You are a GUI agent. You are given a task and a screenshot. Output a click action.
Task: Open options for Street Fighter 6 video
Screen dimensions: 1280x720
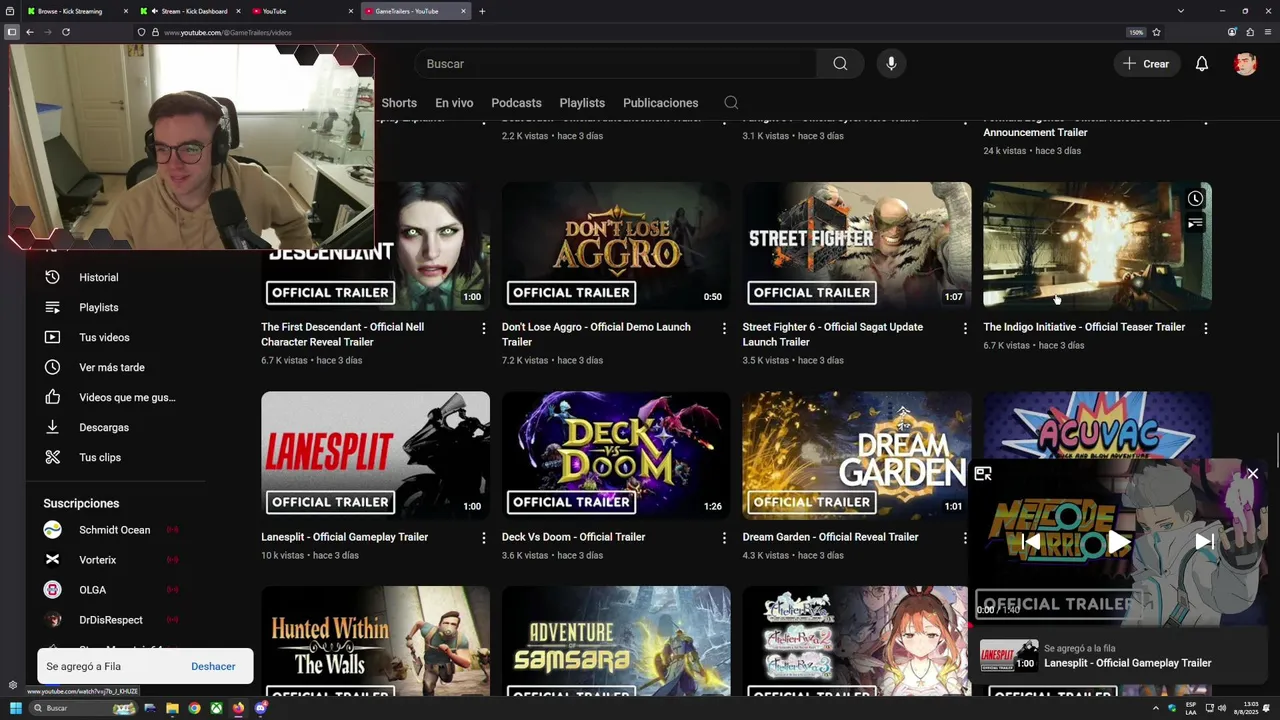[x=965, y=328]
